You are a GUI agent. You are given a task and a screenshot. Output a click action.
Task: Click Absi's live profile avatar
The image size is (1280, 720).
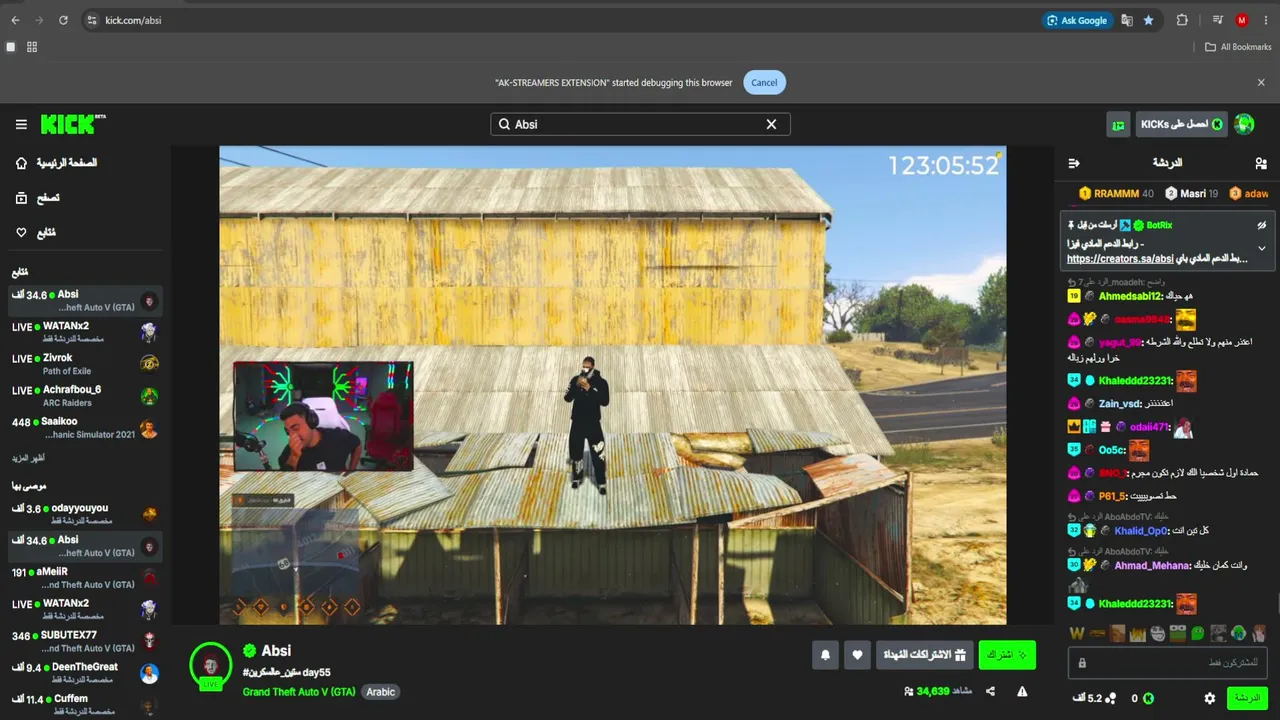(x=211, y=665)
